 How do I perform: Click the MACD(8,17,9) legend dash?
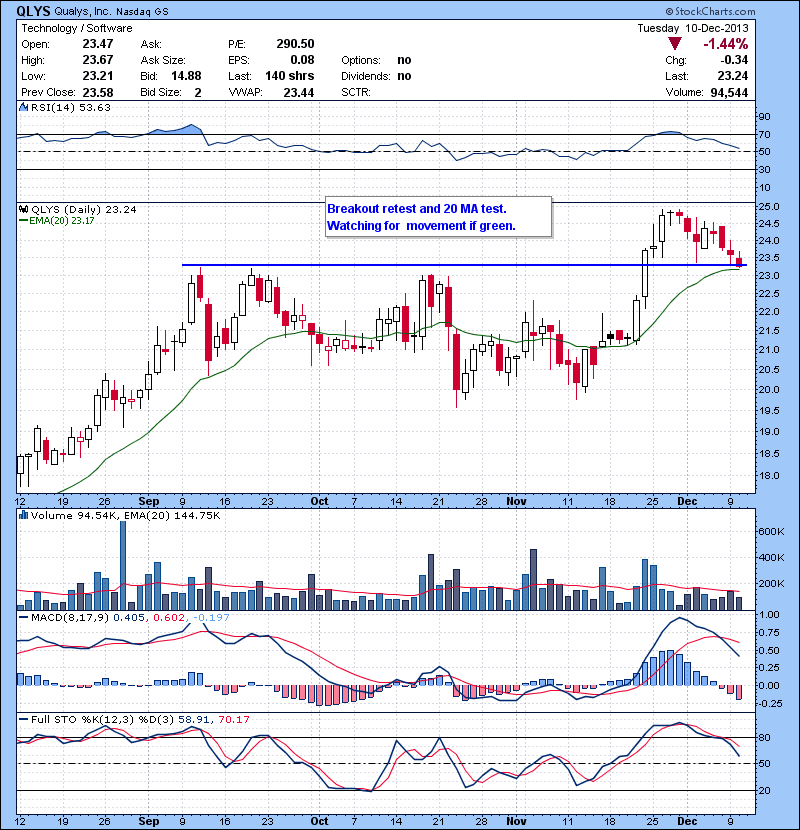pyautogui.click(x=23, y=617)
